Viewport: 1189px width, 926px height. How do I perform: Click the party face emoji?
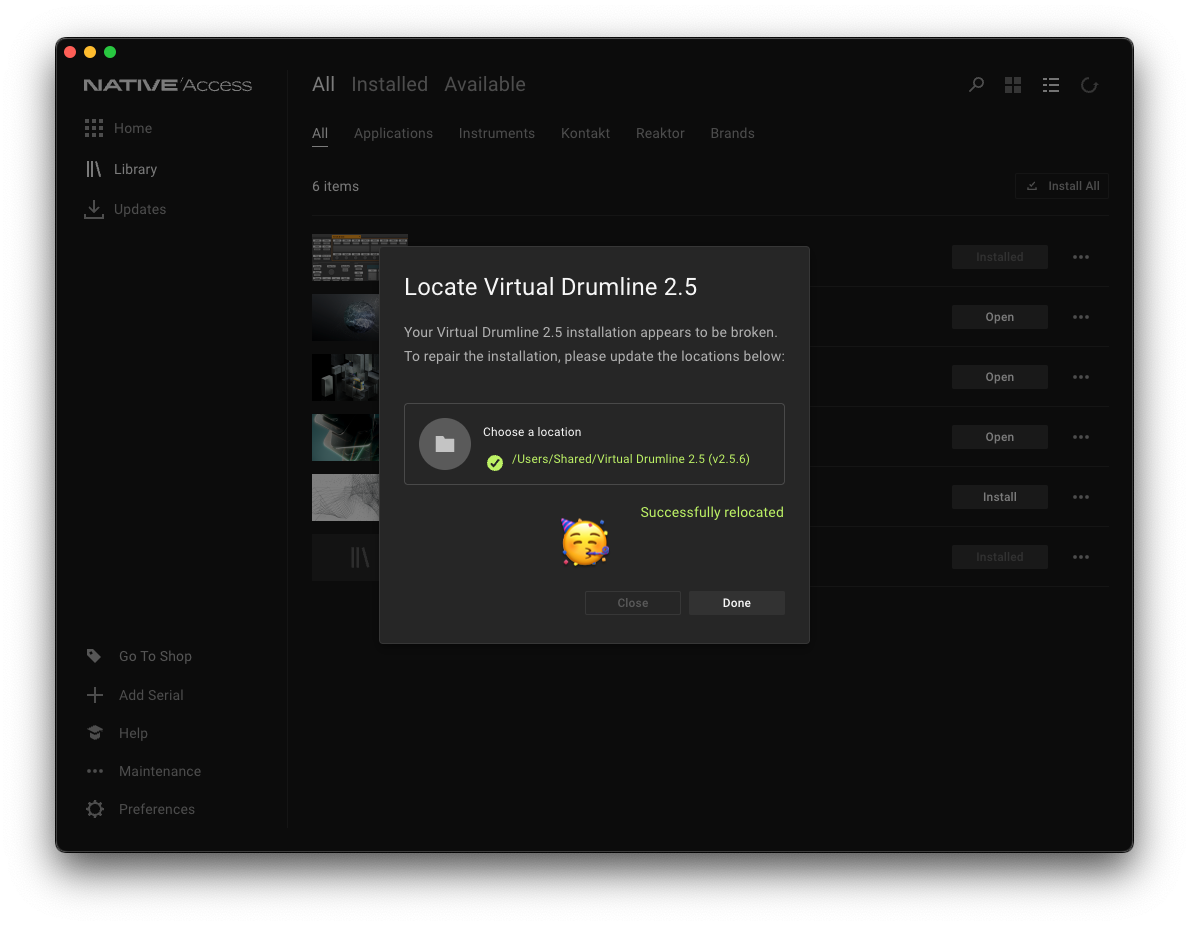[585, 541]
